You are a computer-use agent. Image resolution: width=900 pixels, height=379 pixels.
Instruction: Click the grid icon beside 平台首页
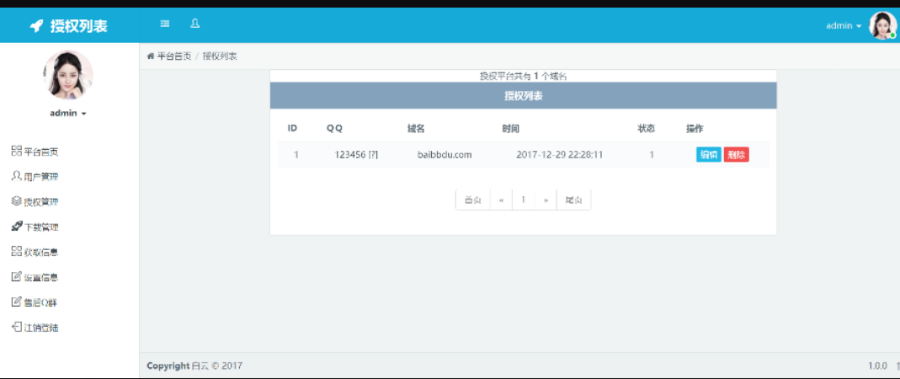pyautogui.click(x=17, y=151)
